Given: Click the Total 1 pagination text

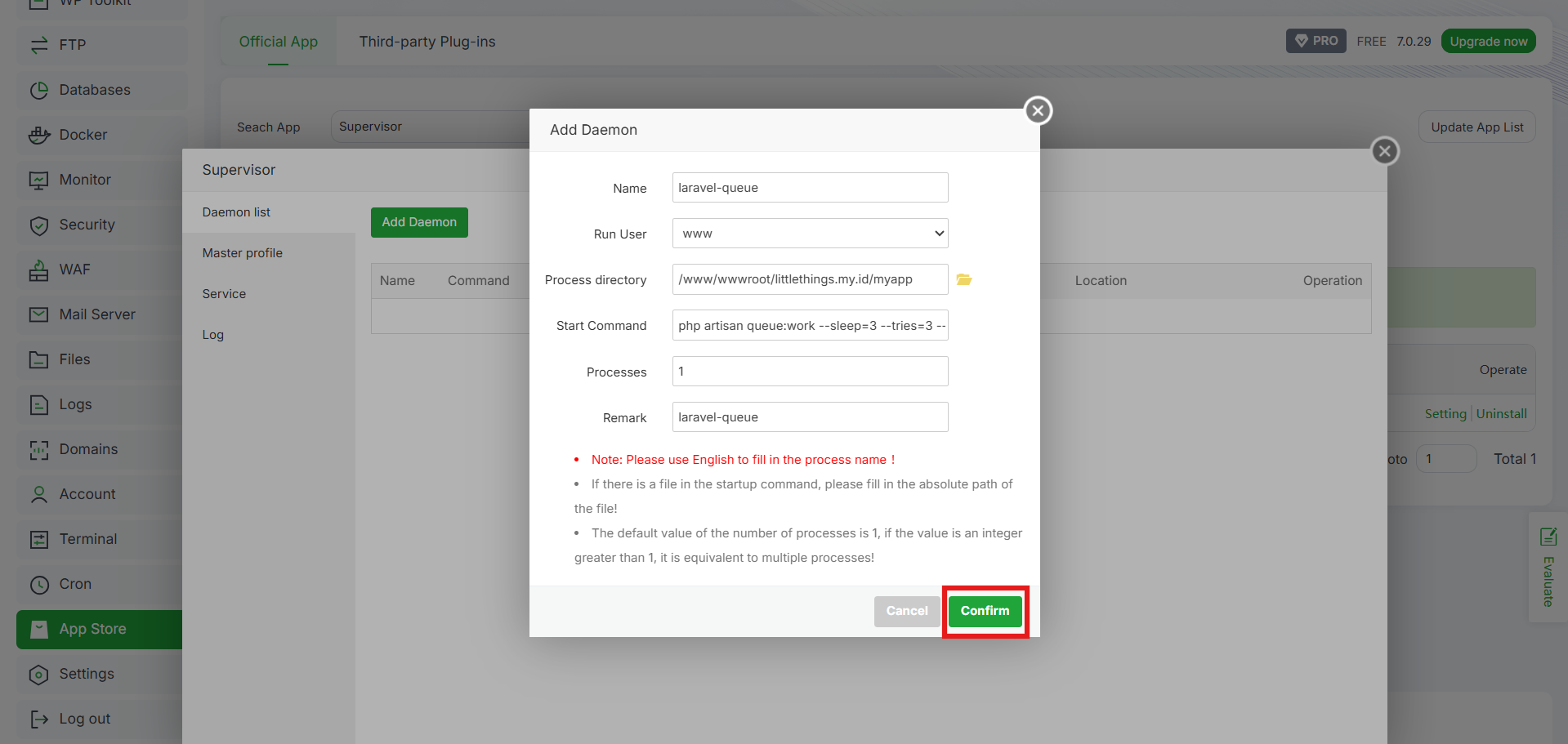Looking at the screenshot, I should pyautogui.click(x=1514, y=459).
